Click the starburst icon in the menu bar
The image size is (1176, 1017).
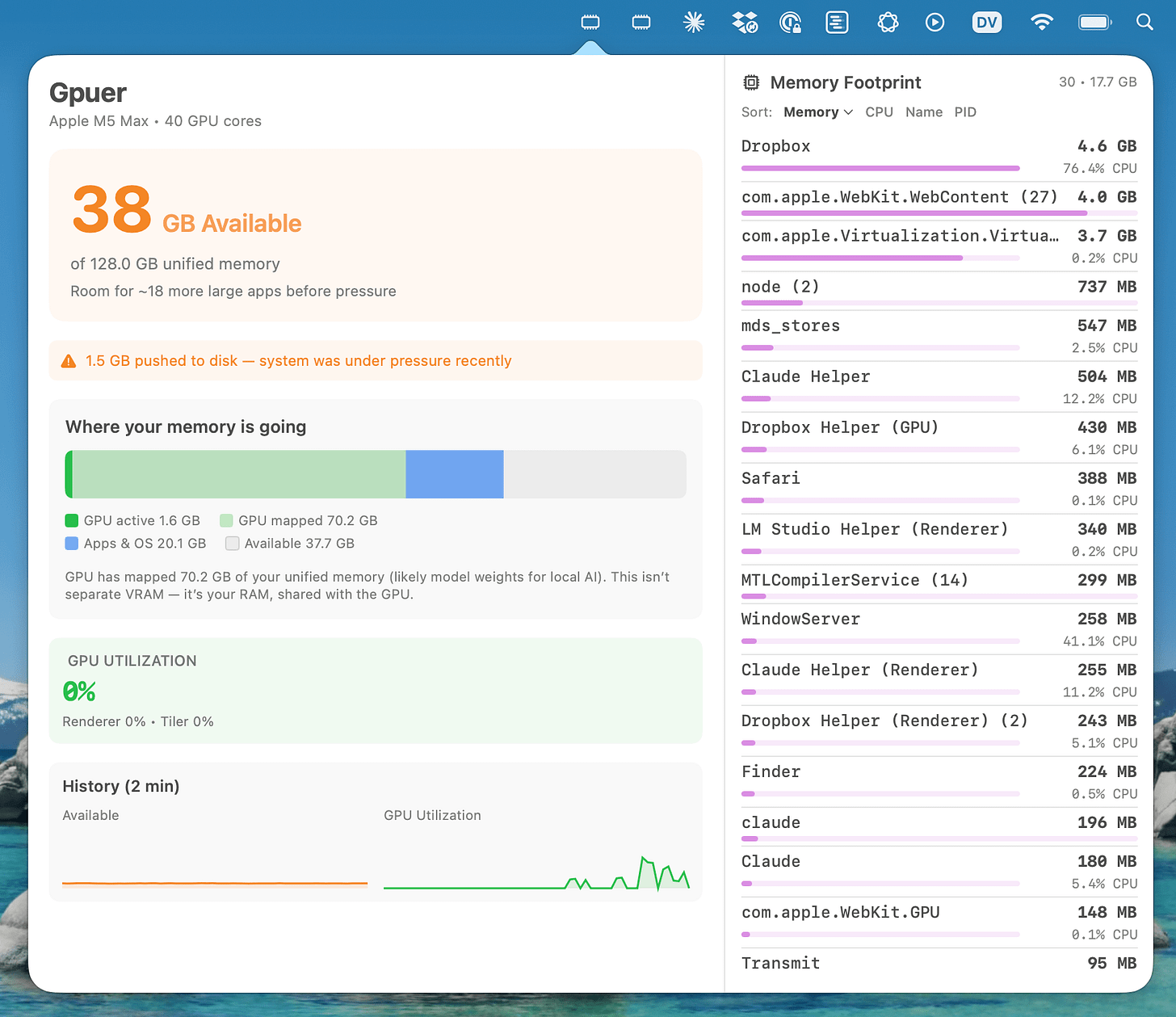click(x=693, y=22)
